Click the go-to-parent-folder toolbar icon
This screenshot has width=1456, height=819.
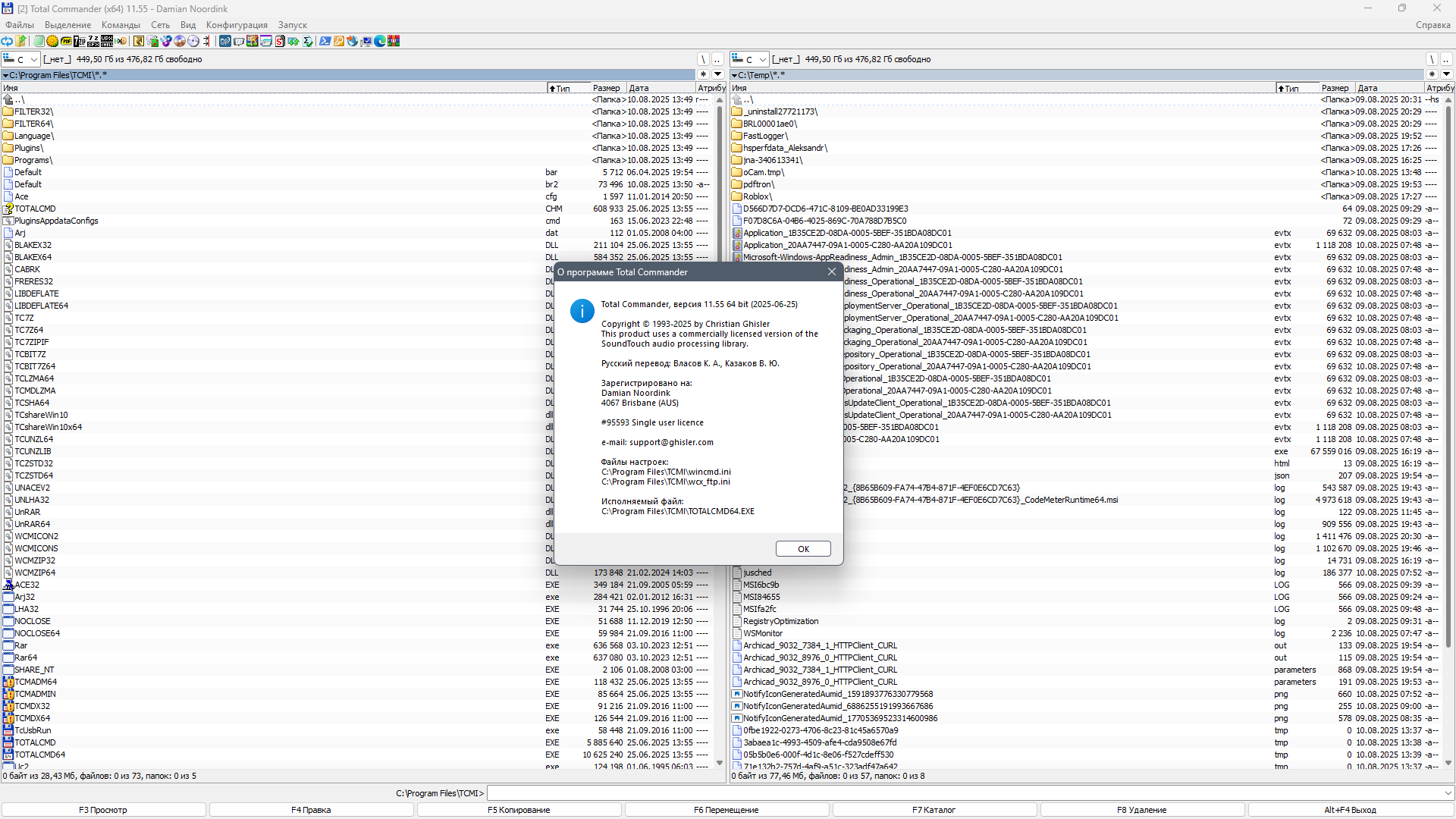(x=21, y=41)
